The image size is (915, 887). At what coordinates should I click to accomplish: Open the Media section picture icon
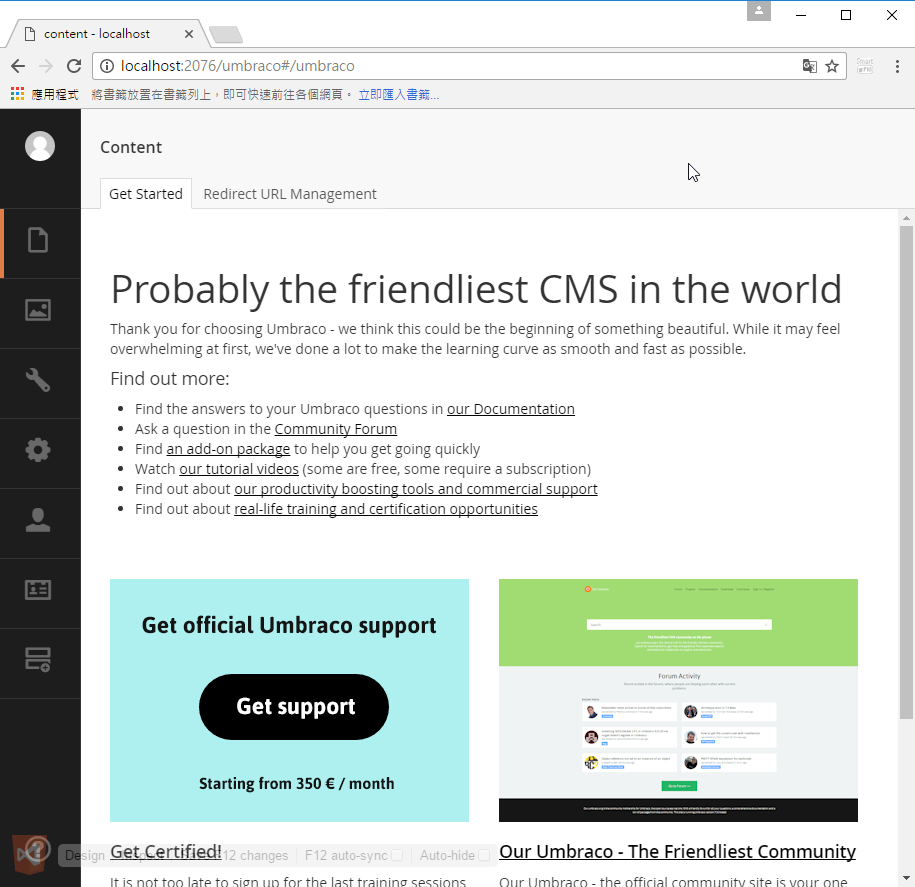(x=38, y=310)
